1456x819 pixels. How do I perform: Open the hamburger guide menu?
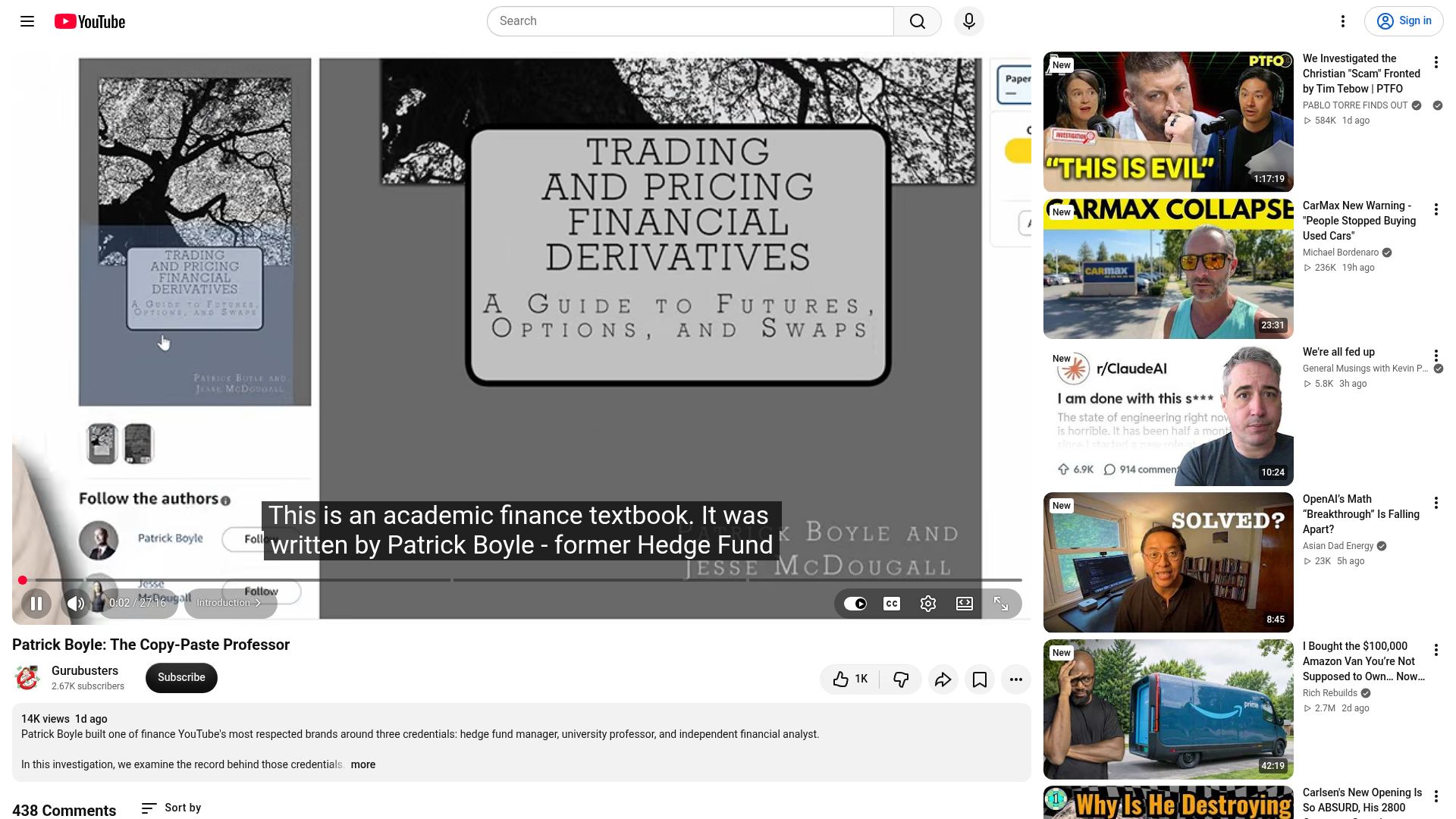pyautogui.click(x=27, y=21)
